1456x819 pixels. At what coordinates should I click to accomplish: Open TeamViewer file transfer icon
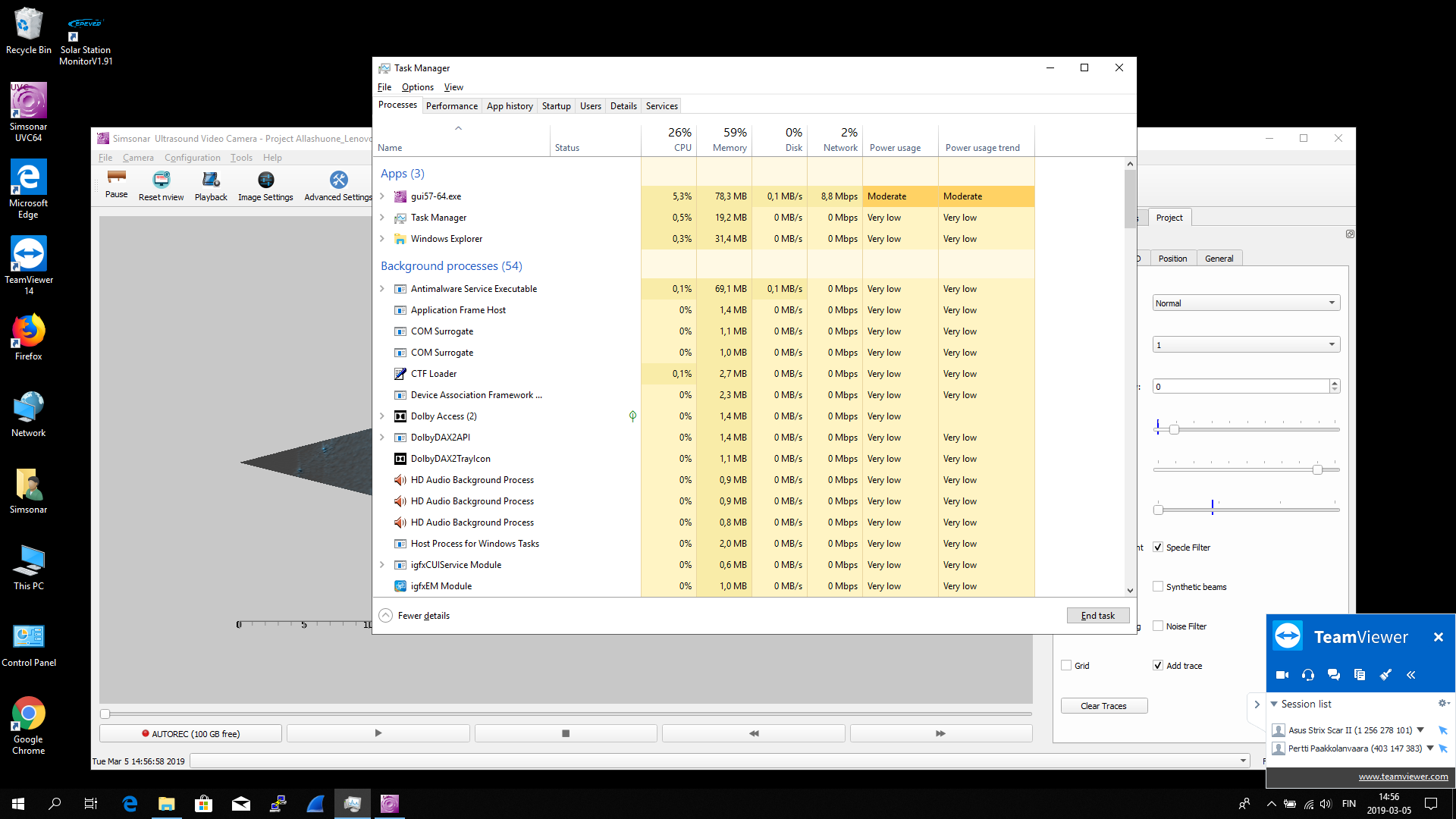pyautogui.click(x=1360, y=675)
